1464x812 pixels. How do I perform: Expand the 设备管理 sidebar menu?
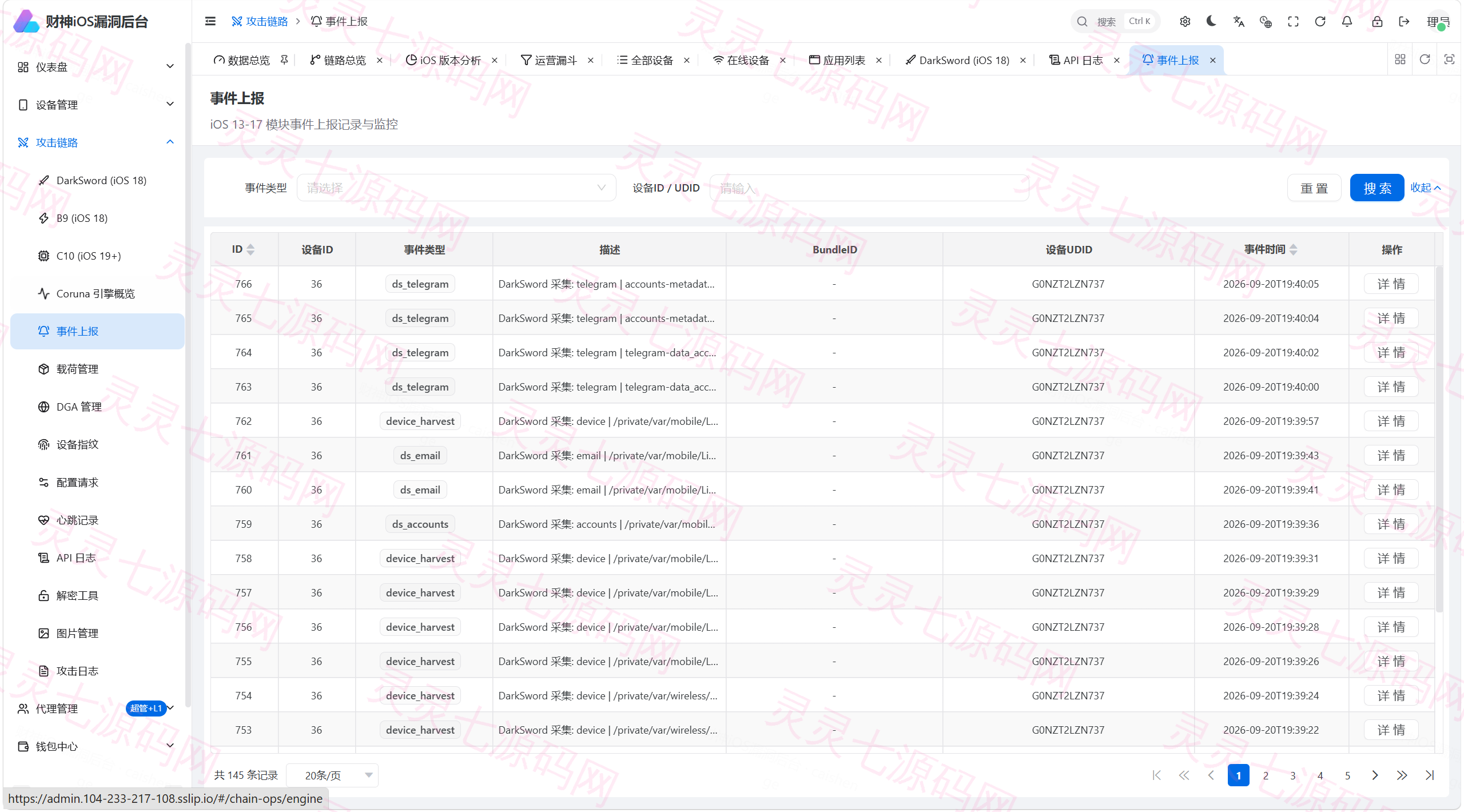point(96,105)
